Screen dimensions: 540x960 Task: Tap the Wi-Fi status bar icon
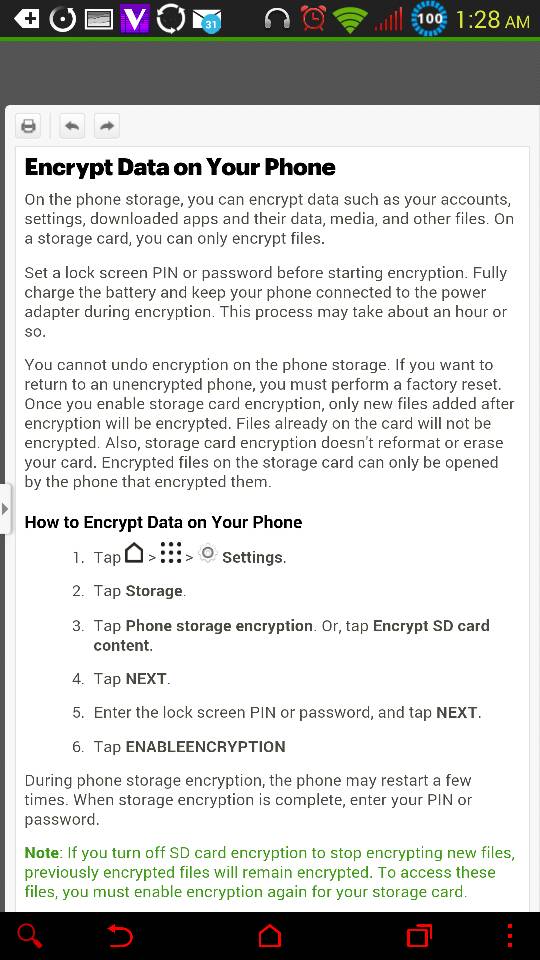coord(350,20)
